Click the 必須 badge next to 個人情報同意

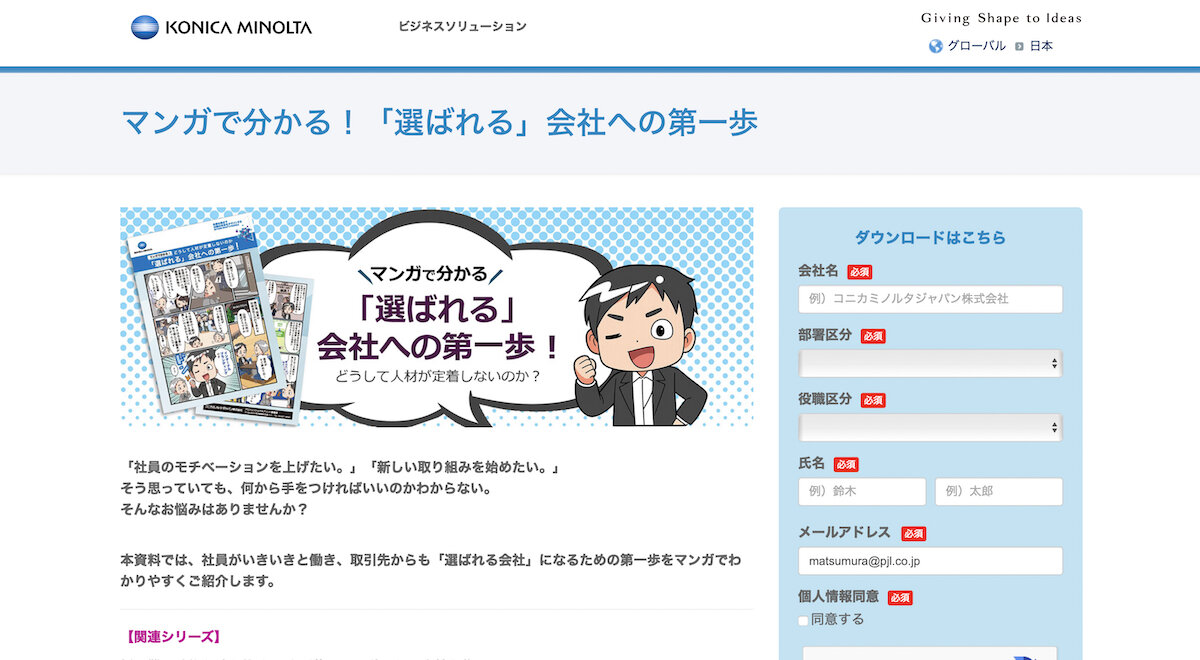click(900, 598)
